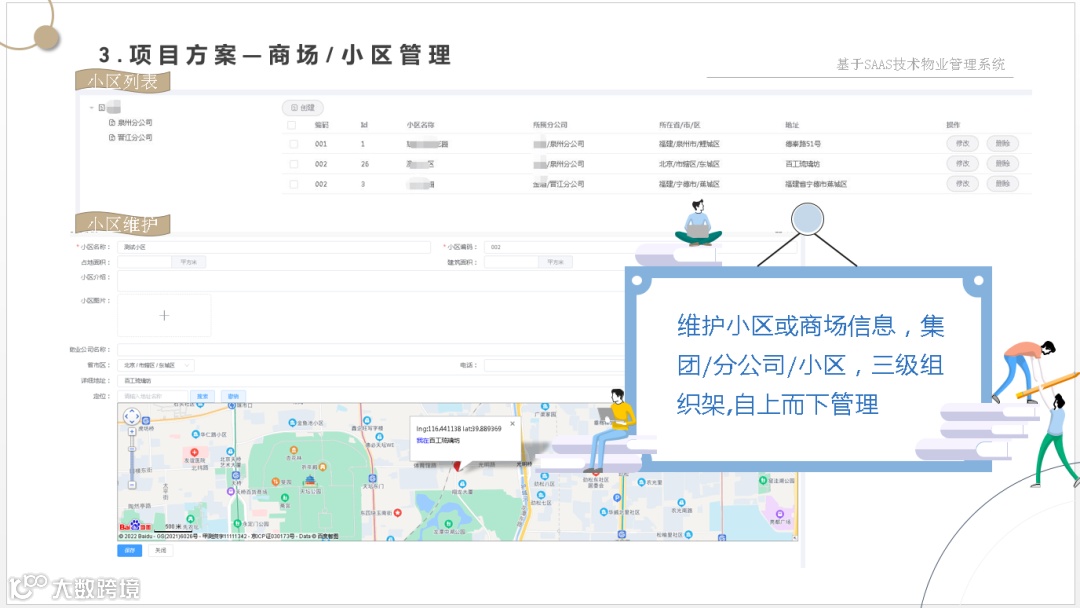
Task: Check the checkbox for the Id 3 row
Action: (x=293, y=184)
